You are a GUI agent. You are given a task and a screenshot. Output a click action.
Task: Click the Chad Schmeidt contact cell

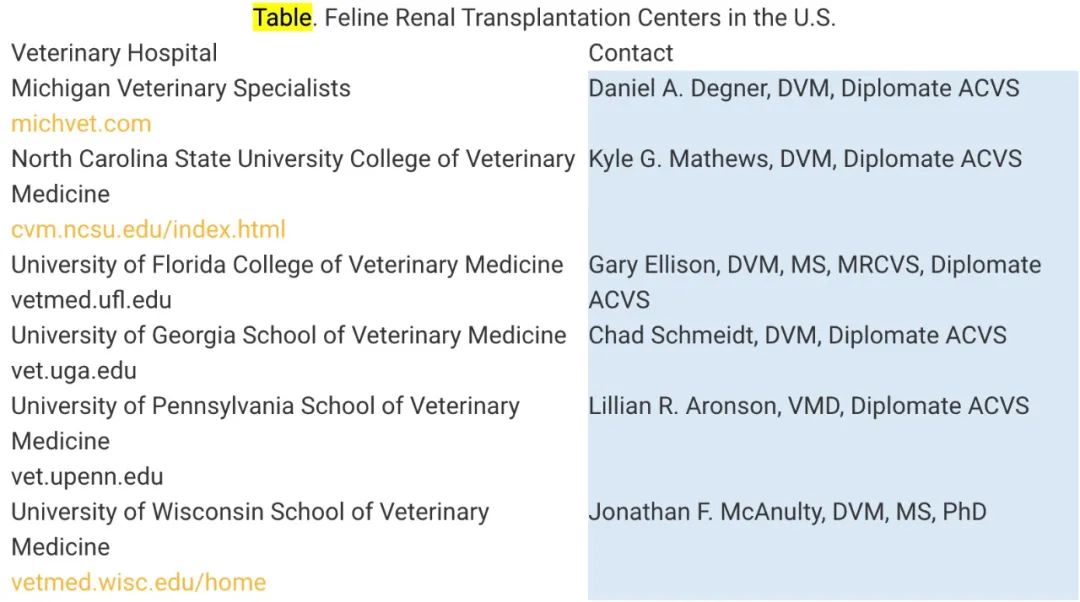tap(797, 335)
